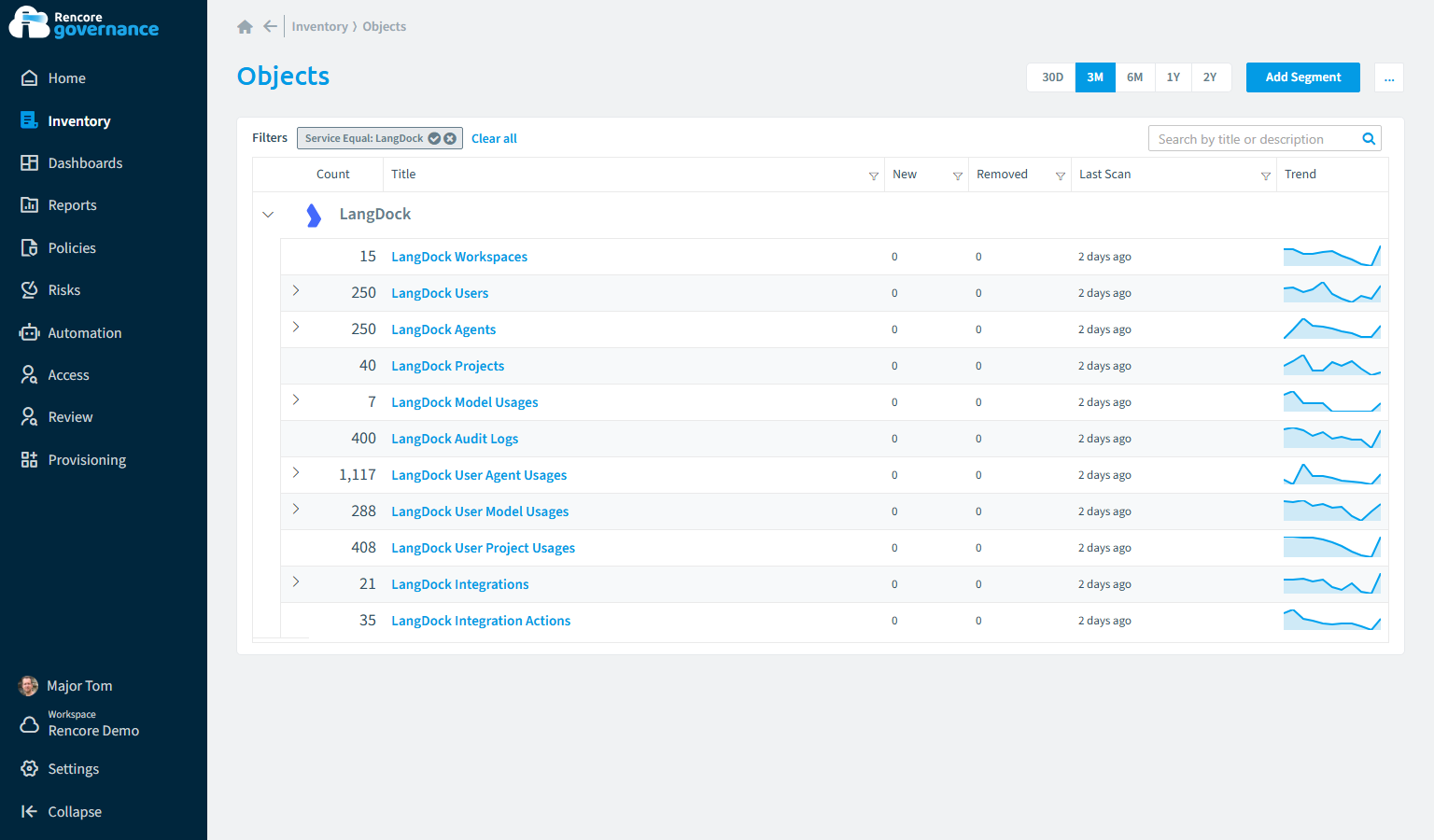The height and width of the screenshot is (840, 1434).
Task: Open the LangDock Projects link
Action: (448, 366)
